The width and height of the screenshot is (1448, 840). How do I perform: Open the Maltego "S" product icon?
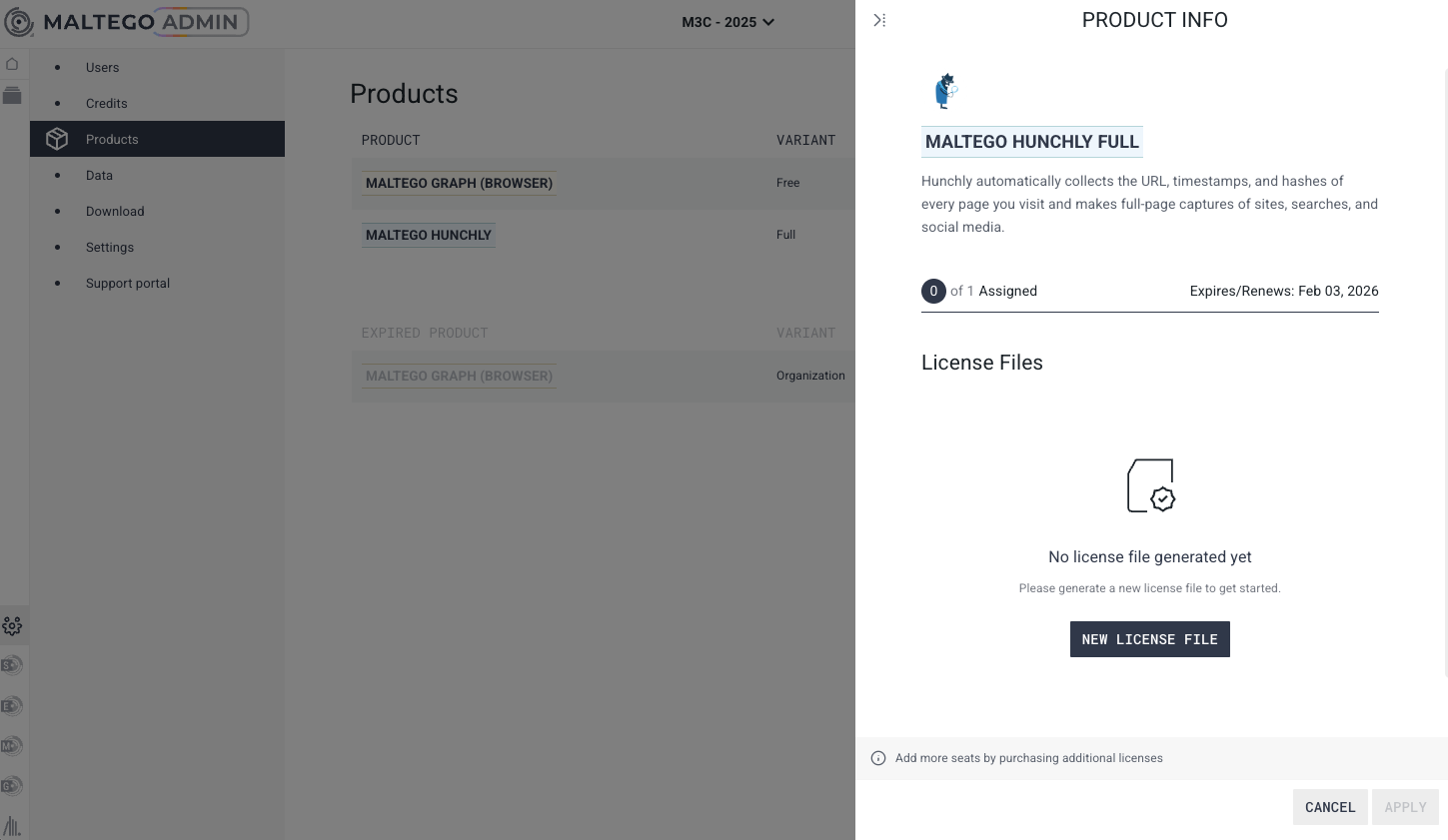(11, 665)
